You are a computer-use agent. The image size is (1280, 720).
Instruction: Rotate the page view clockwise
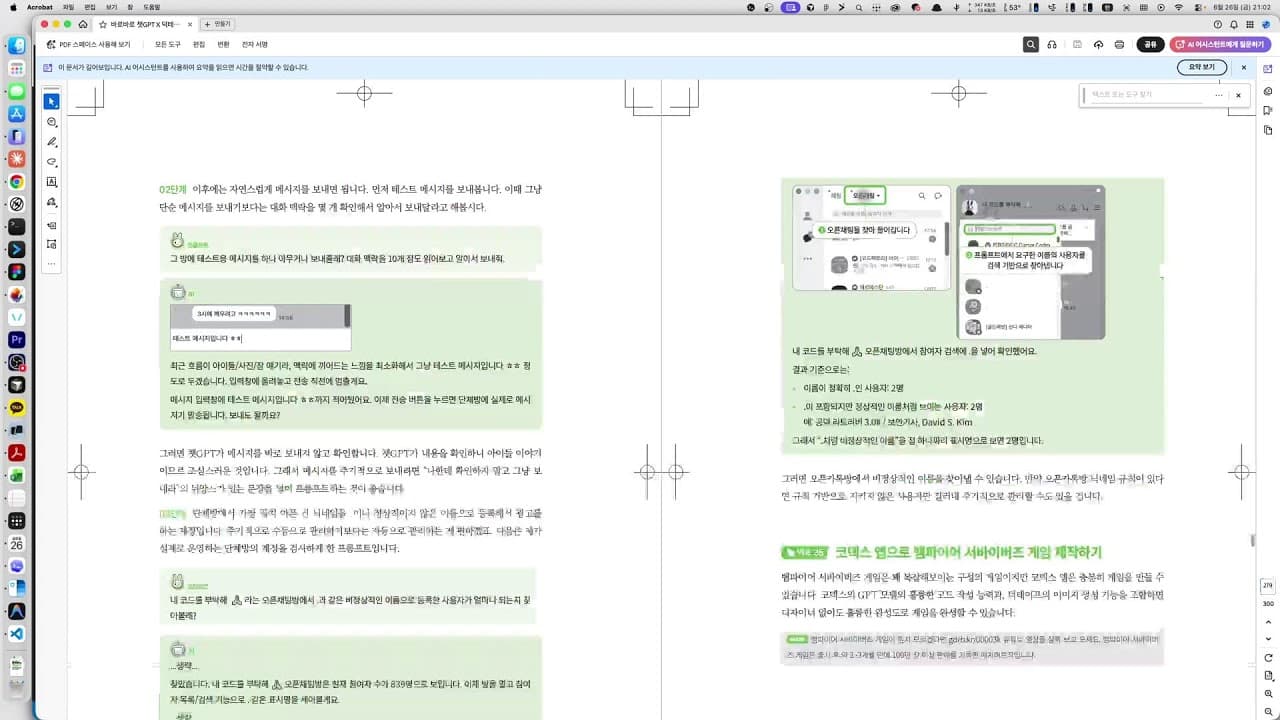pos(1268,658)
